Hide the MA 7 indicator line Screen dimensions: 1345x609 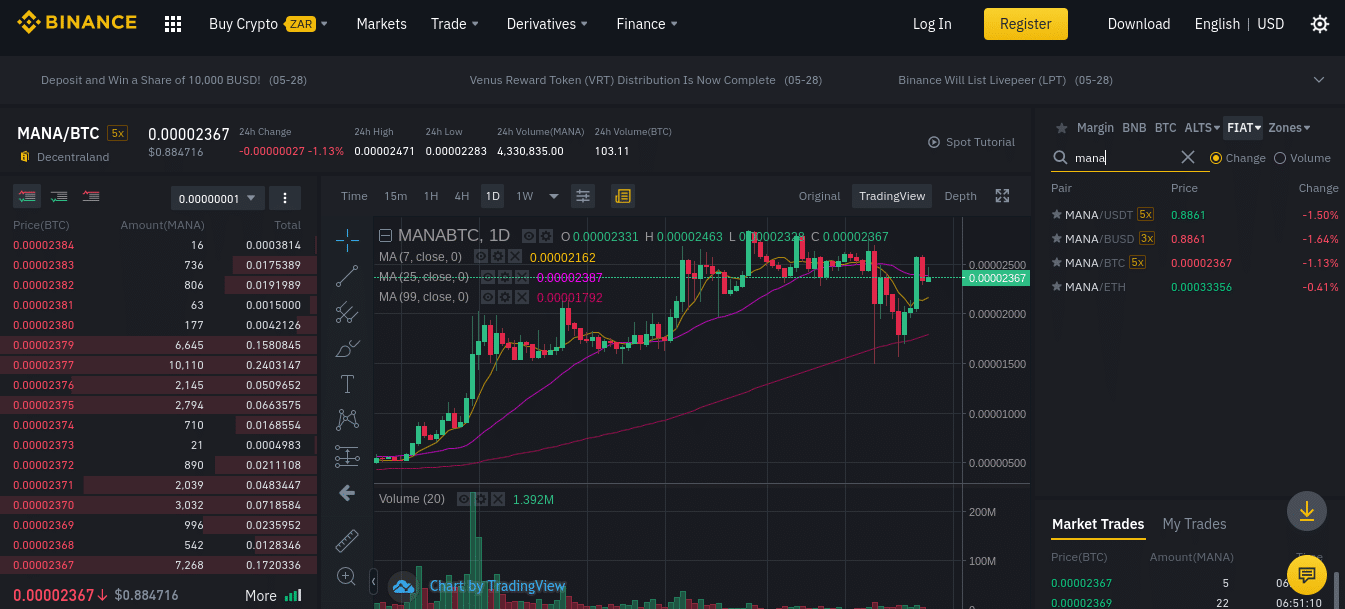point(480,257)
